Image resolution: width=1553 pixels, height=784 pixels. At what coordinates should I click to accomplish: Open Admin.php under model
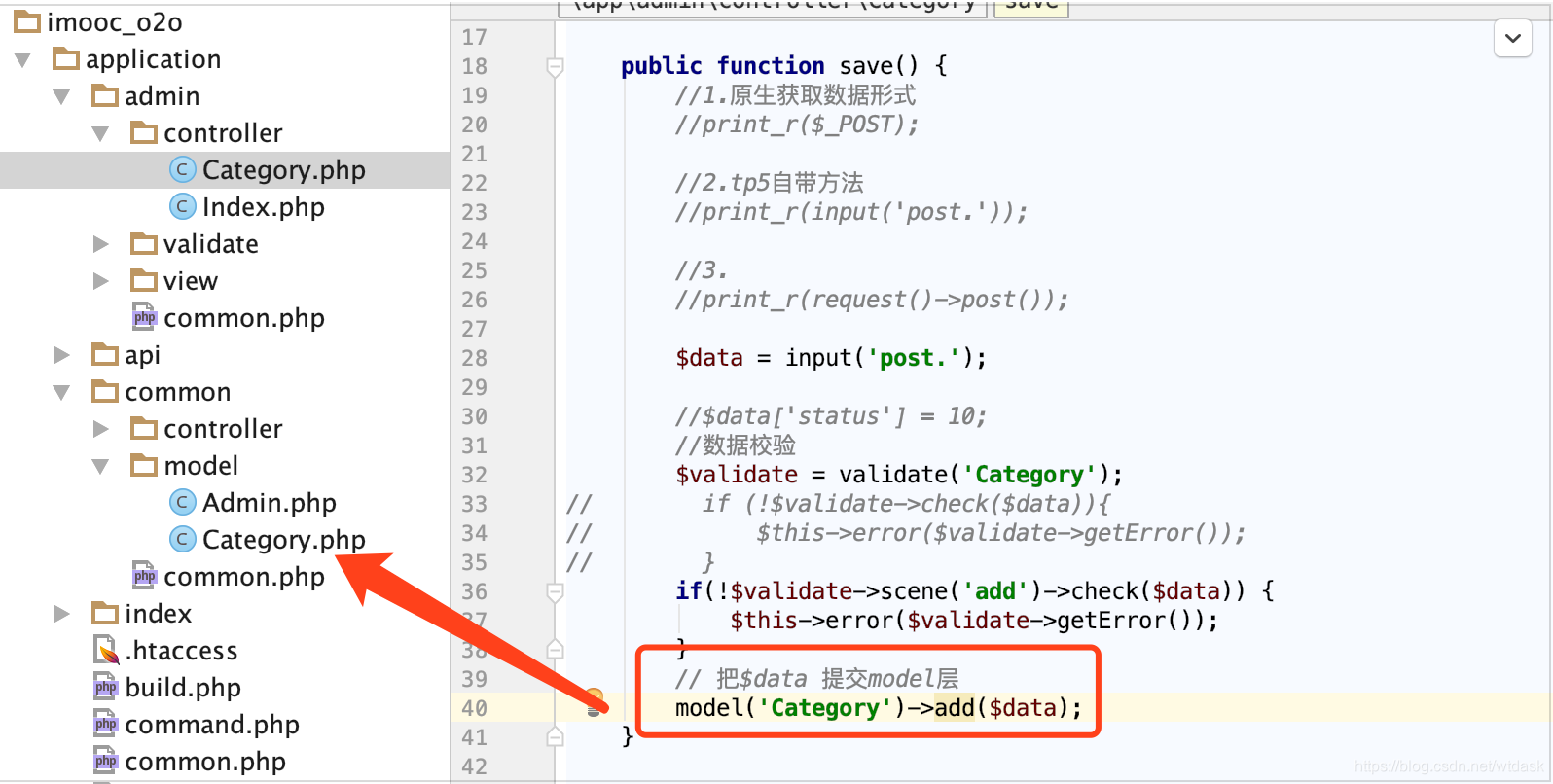tap(269, 502)
